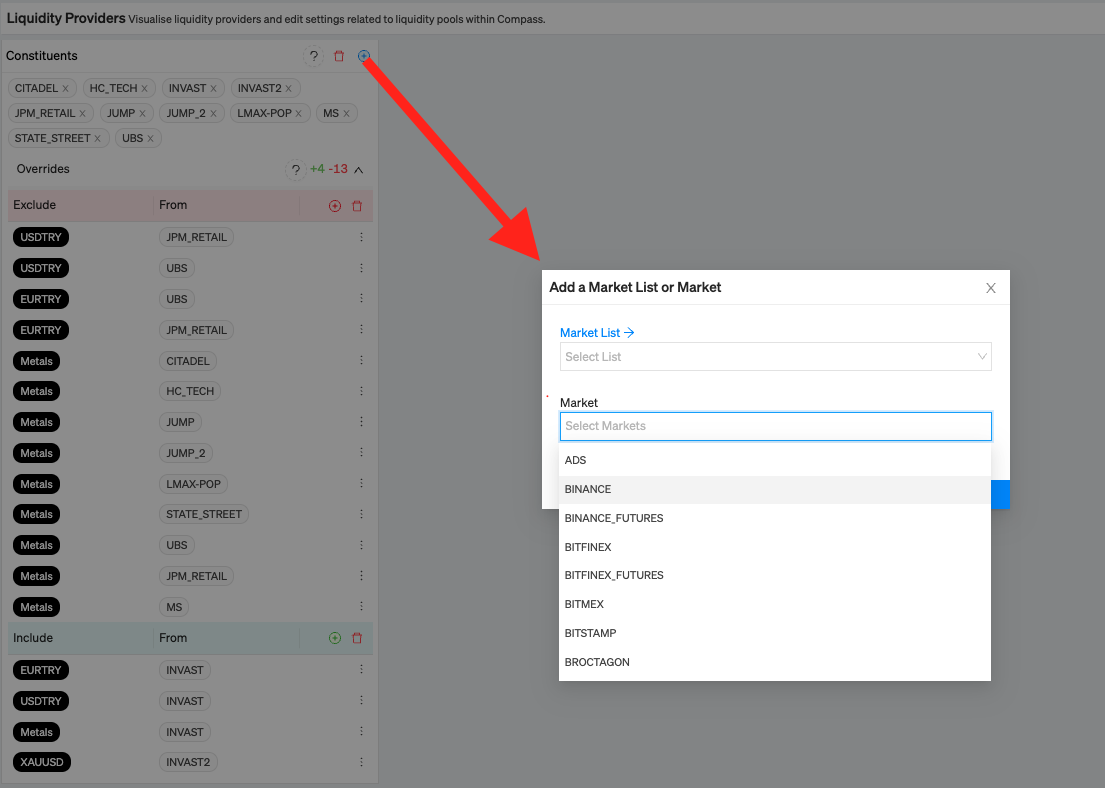Click the LMAX-POP source tag in Exclude
The image size is (1105, 788).
193,484
